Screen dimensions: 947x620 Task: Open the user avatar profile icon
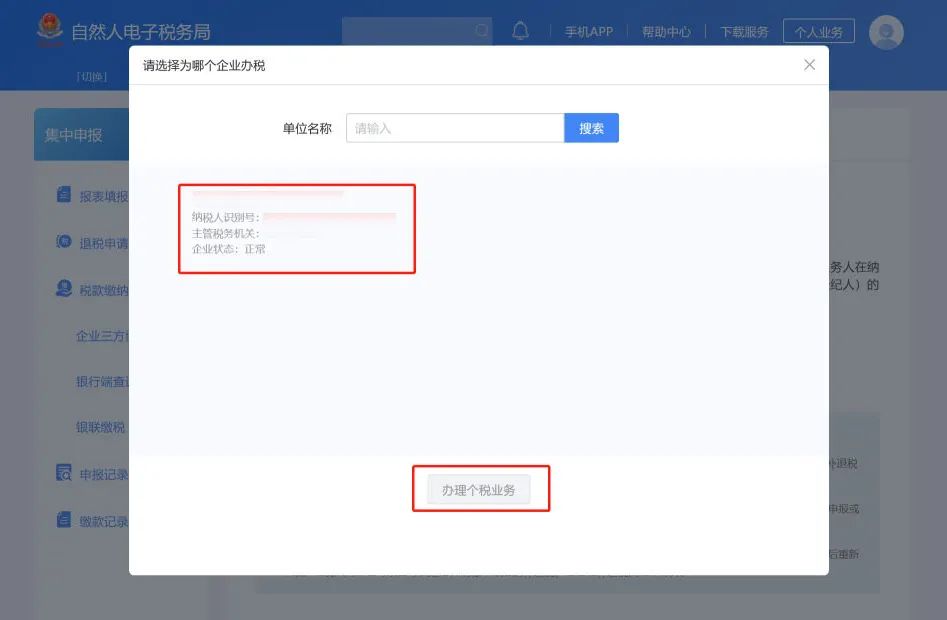click(x=886, y=32)
